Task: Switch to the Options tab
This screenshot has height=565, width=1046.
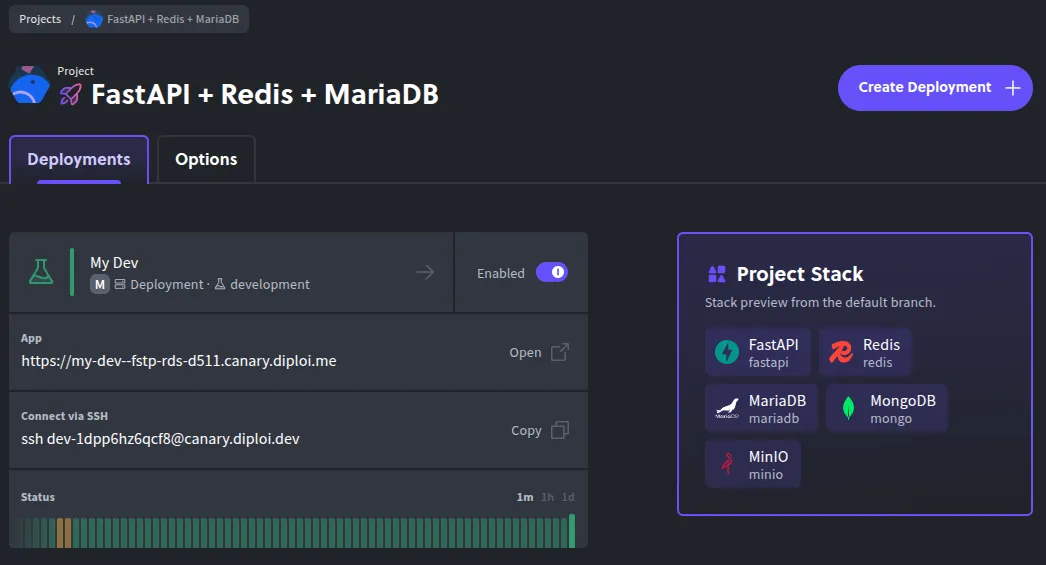Action: 206,160
